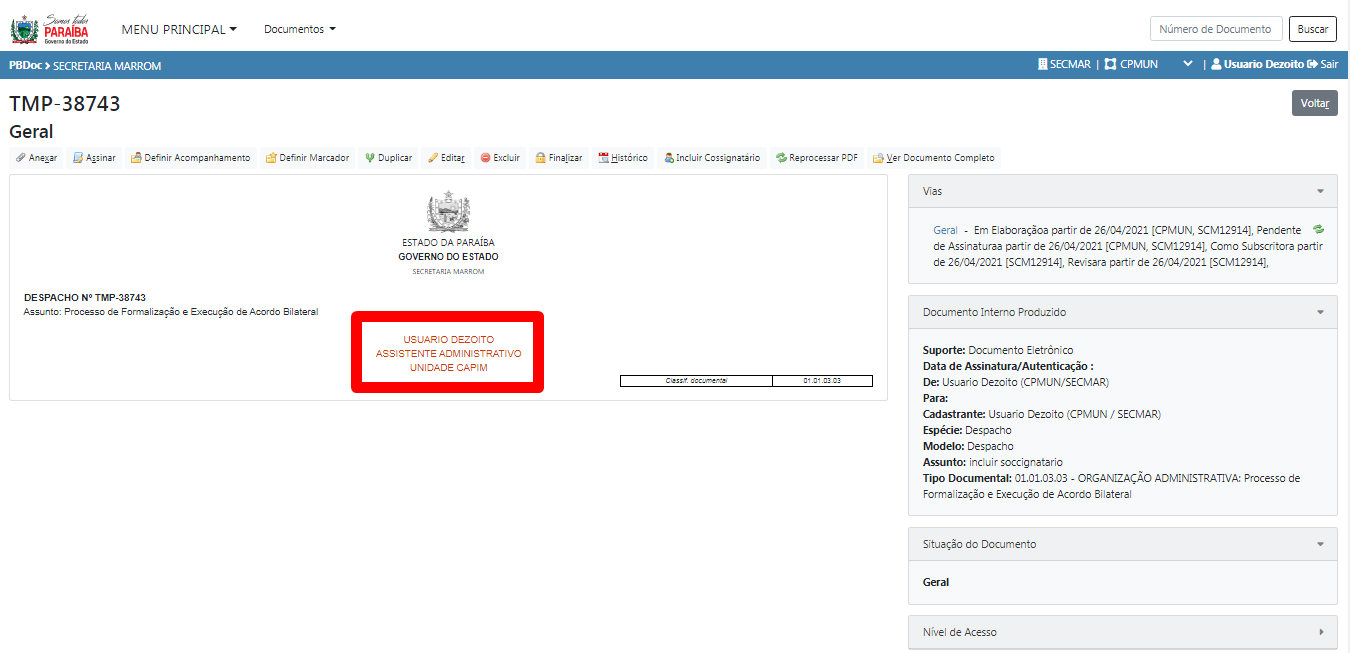
Task: Click the Número de Documento search field
Action: pyautogui.click(x=1215, y=29)
